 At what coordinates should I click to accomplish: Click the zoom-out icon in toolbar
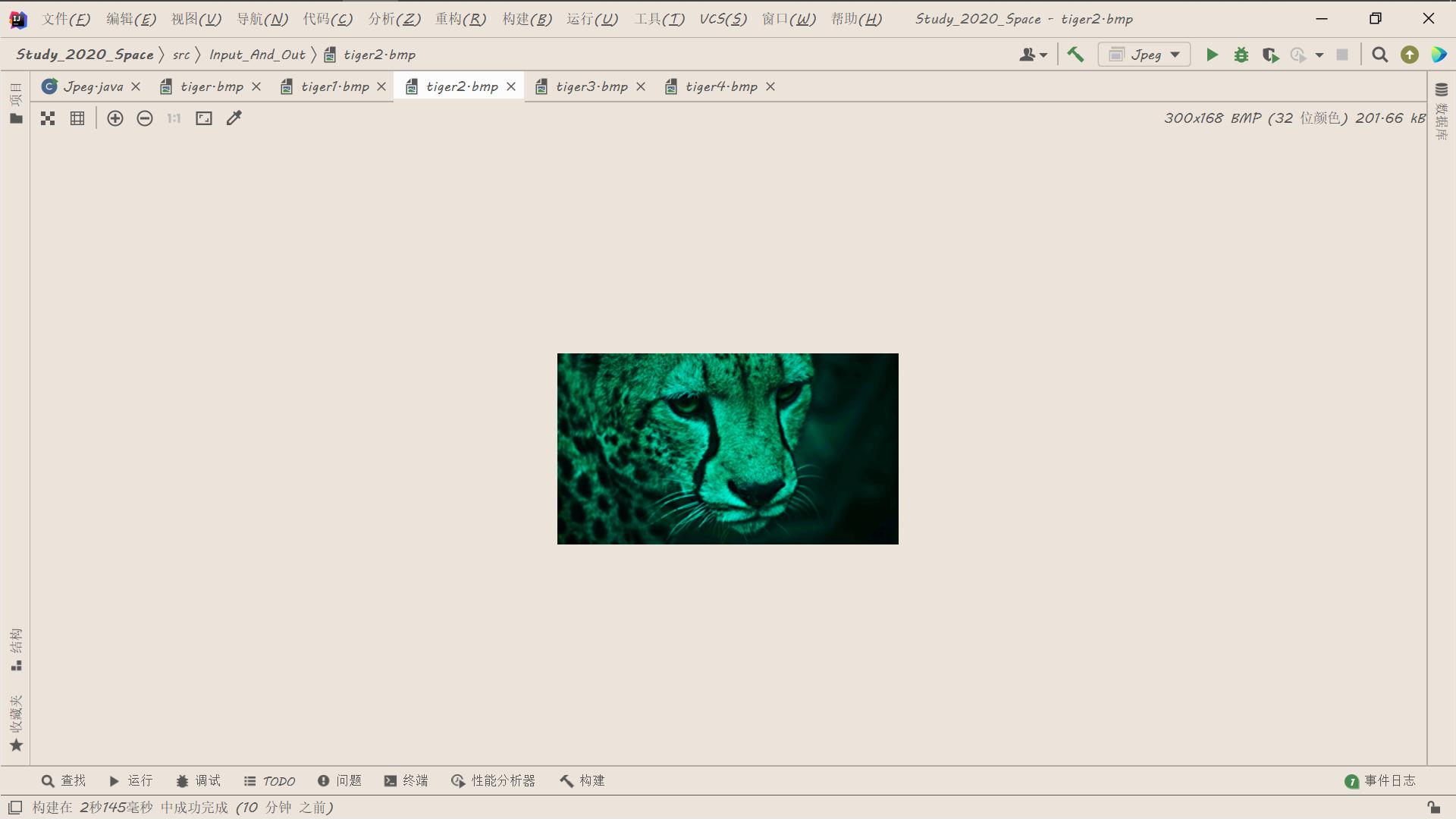144,118
